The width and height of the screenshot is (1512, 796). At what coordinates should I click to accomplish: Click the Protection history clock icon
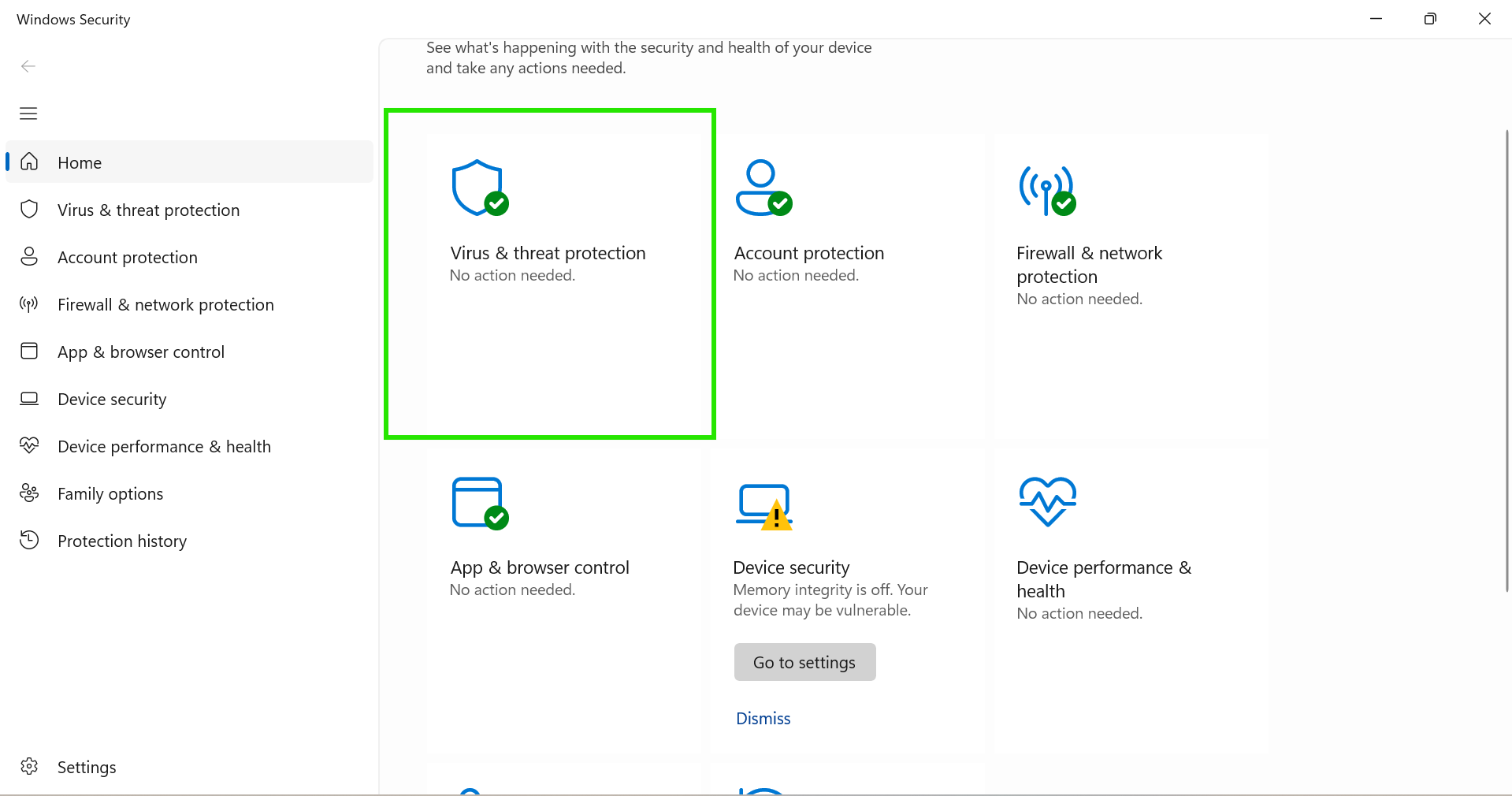(29, 540)
